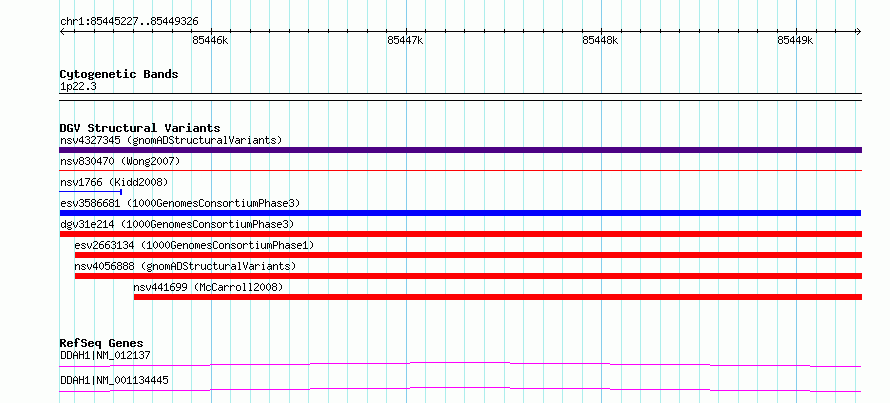This screenshot has height=403, width=890.
Task: Click the esv3586681 1000Genomes Phase3 label
Action: 180,203
